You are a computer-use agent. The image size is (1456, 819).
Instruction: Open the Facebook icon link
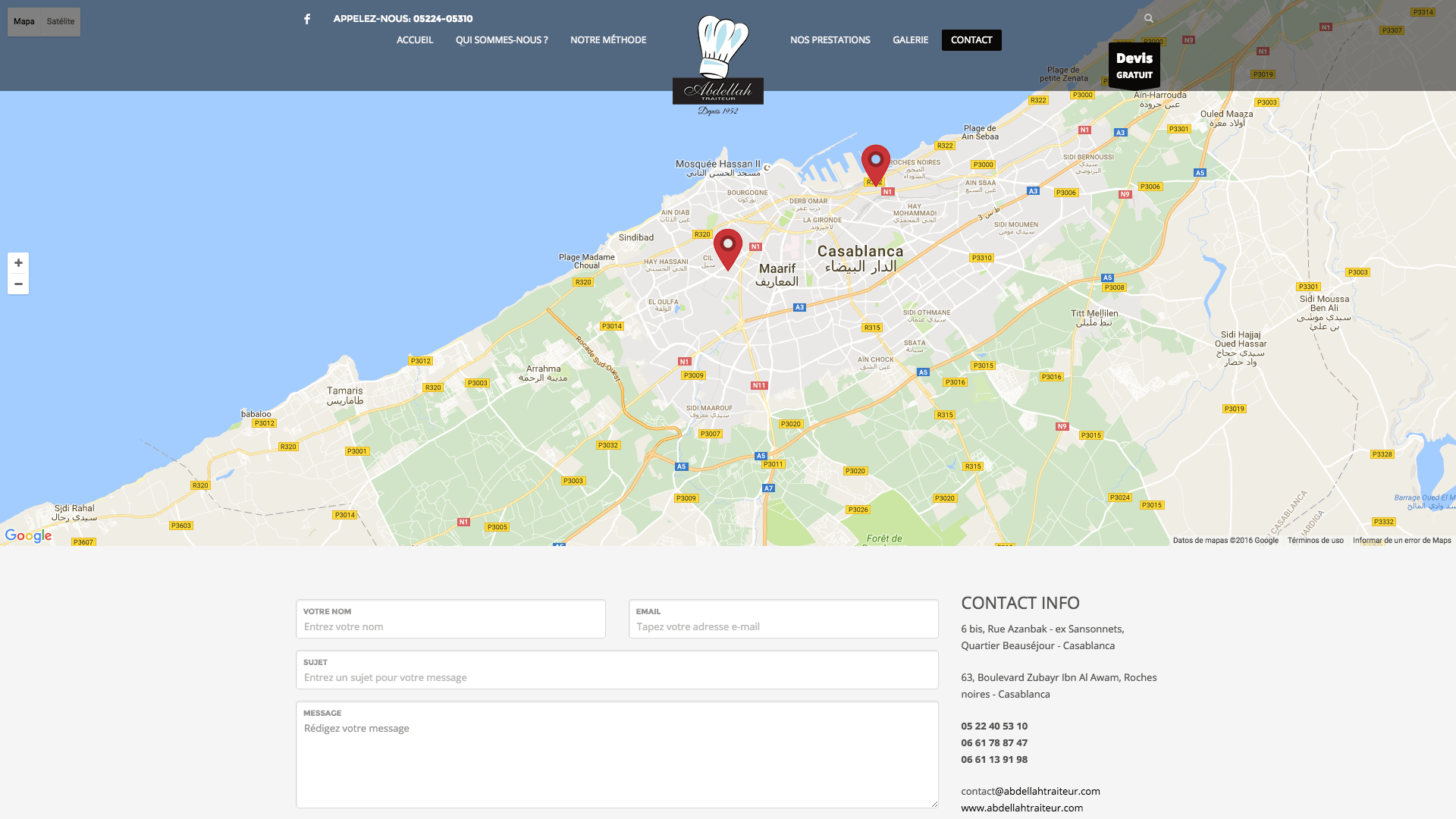coord(307,19)
